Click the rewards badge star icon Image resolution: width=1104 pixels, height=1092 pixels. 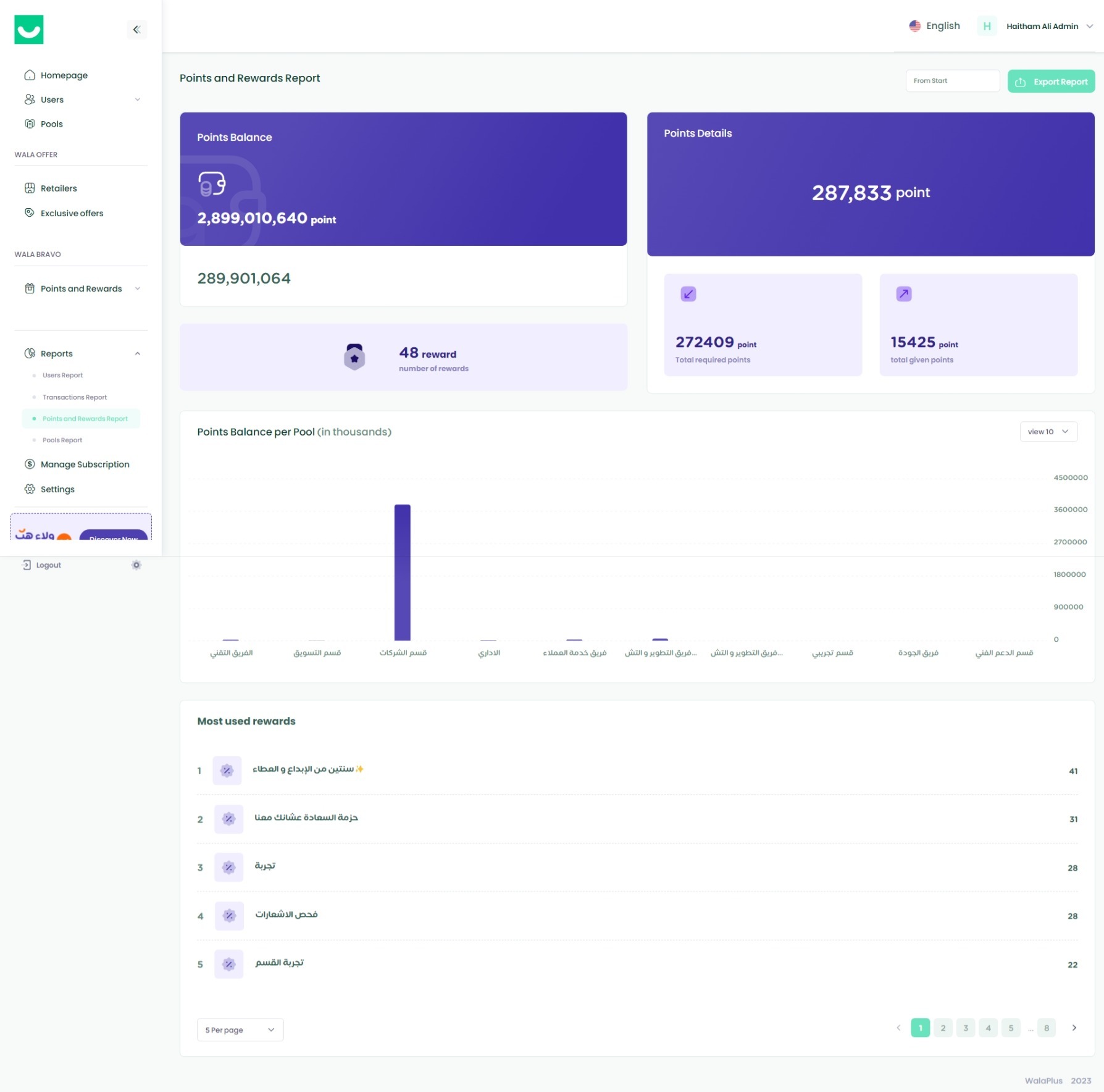[354, 357]
